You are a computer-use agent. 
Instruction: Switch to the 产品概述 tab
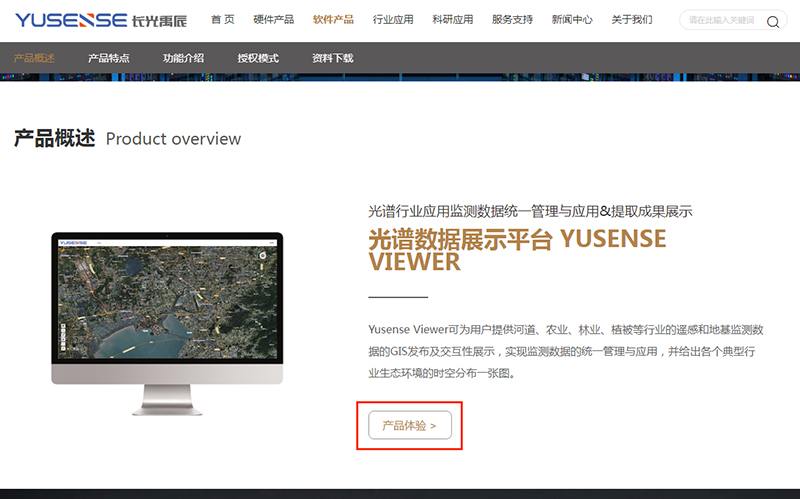(x=34, y=58)
